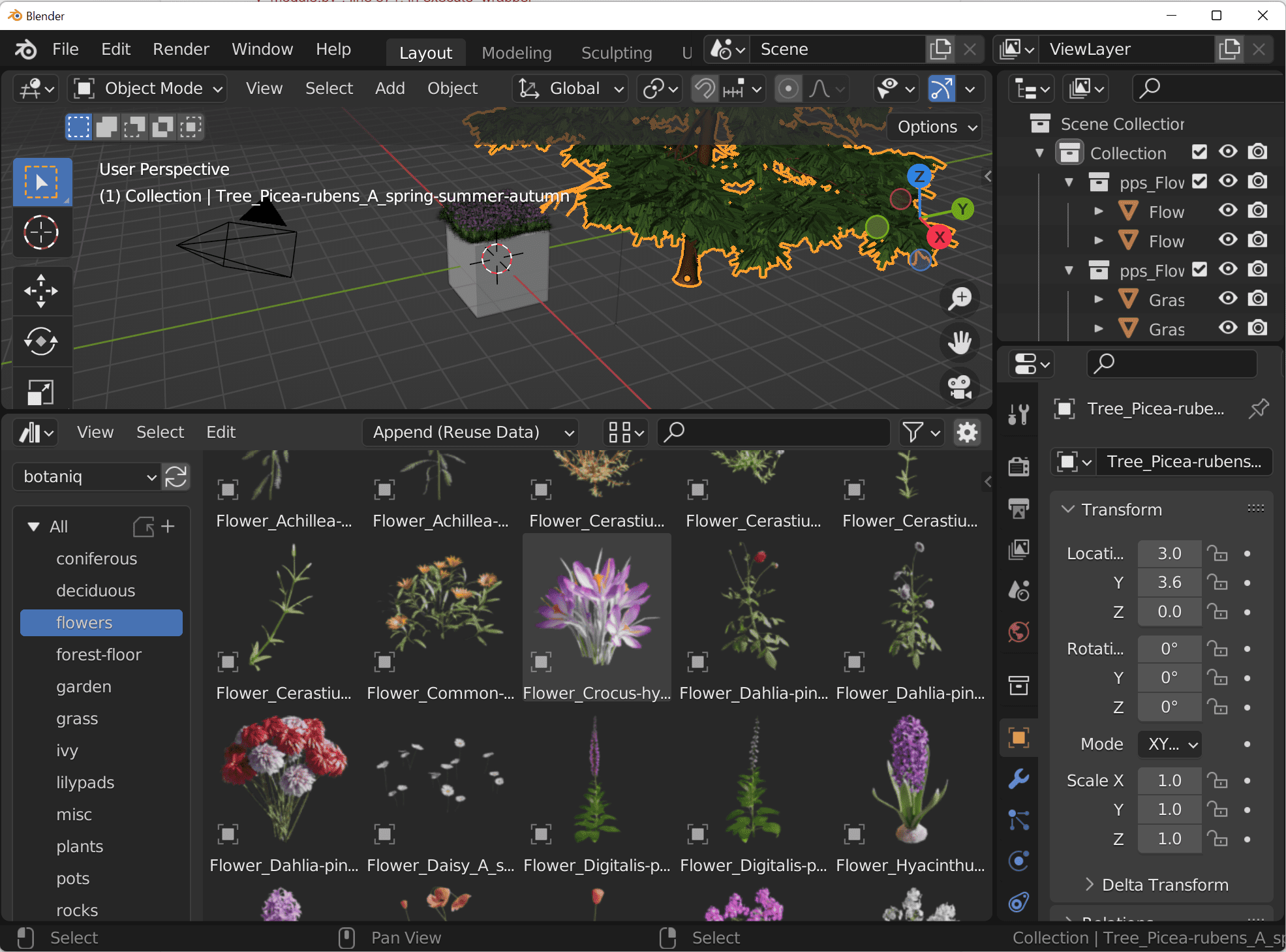Click the Location Z value field
This screenshot has width=1286, height=952.
tap(1169, 612)
